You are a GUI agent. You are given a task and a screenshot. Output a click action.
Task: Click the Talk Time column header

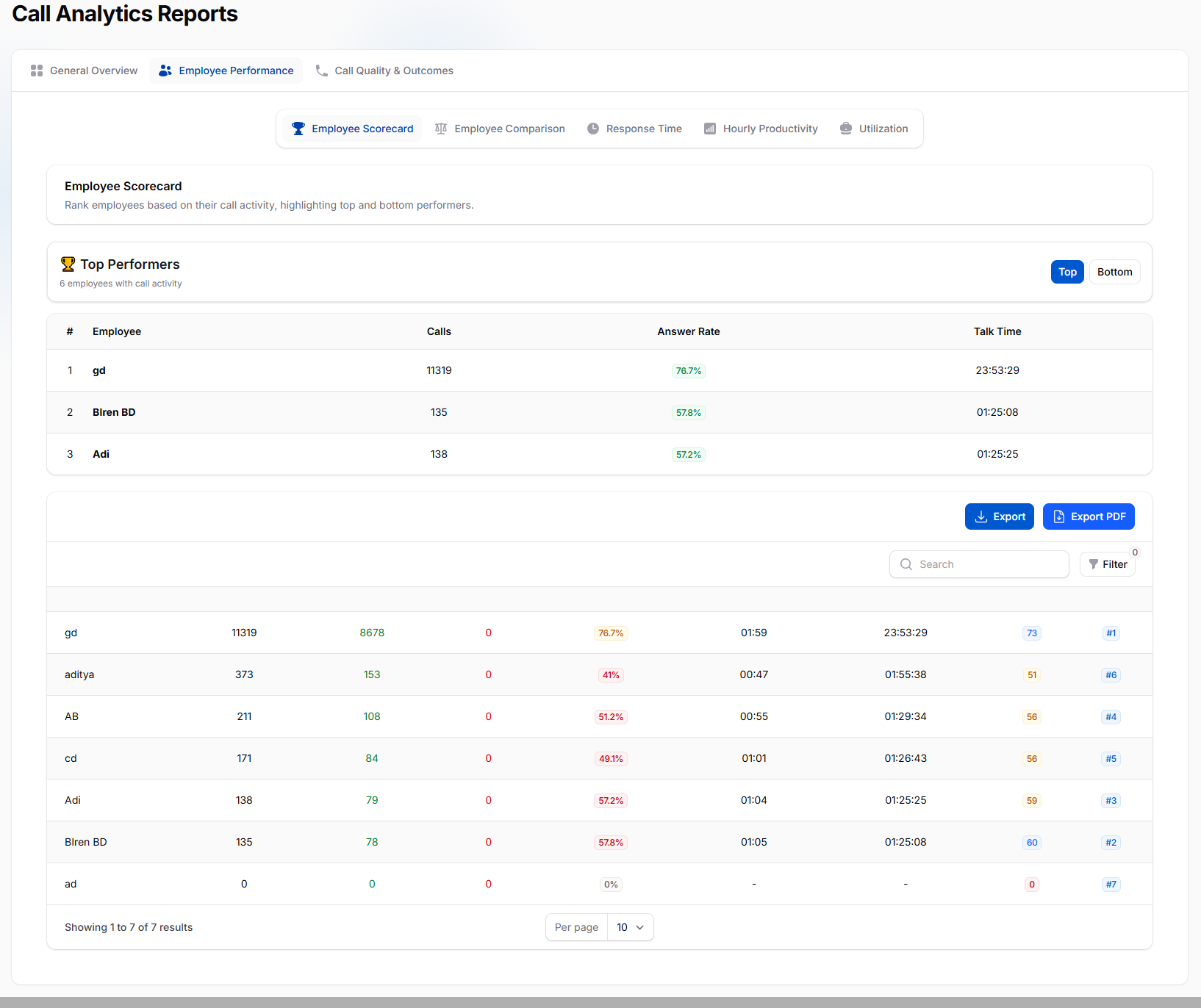coord(997,331)
